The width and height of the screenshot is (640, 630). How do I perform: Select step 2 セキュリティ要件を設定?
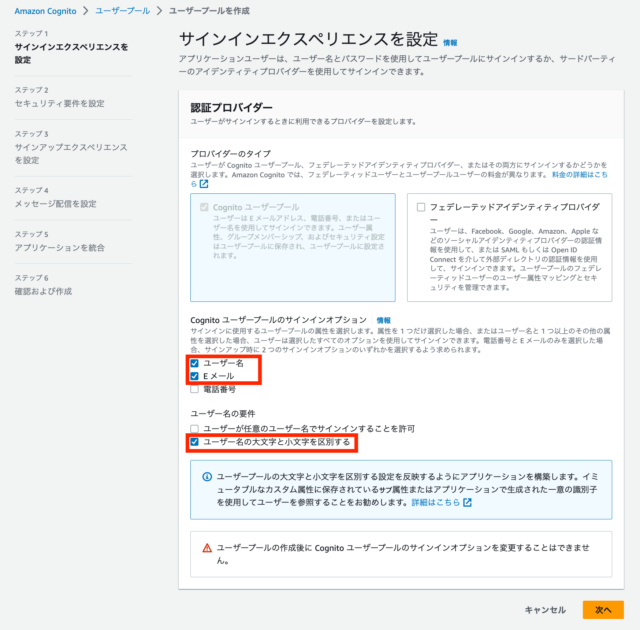[x=60, y=104]
